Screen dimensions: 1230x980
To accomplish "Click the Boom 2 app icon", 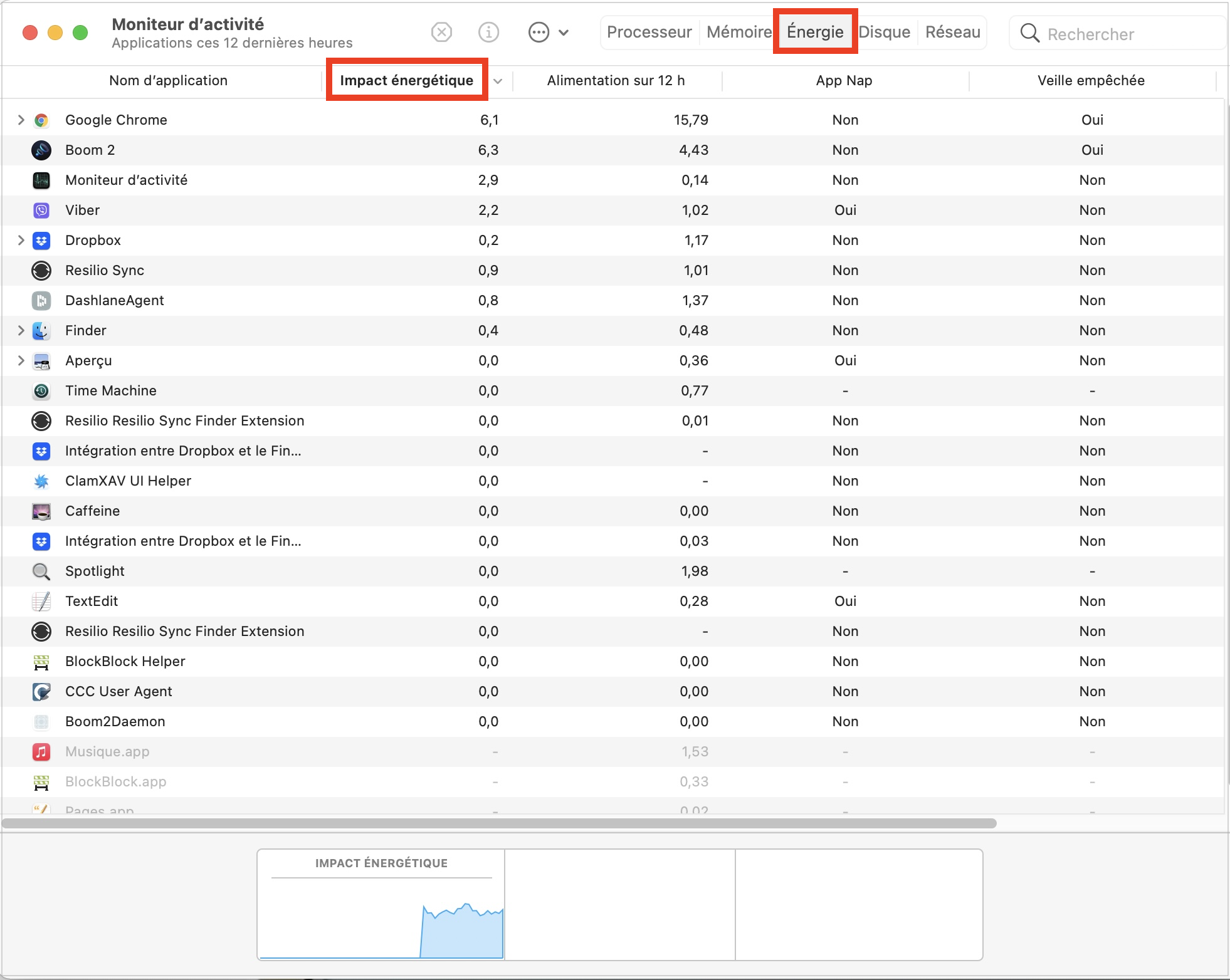I will (x=41, y=150).
